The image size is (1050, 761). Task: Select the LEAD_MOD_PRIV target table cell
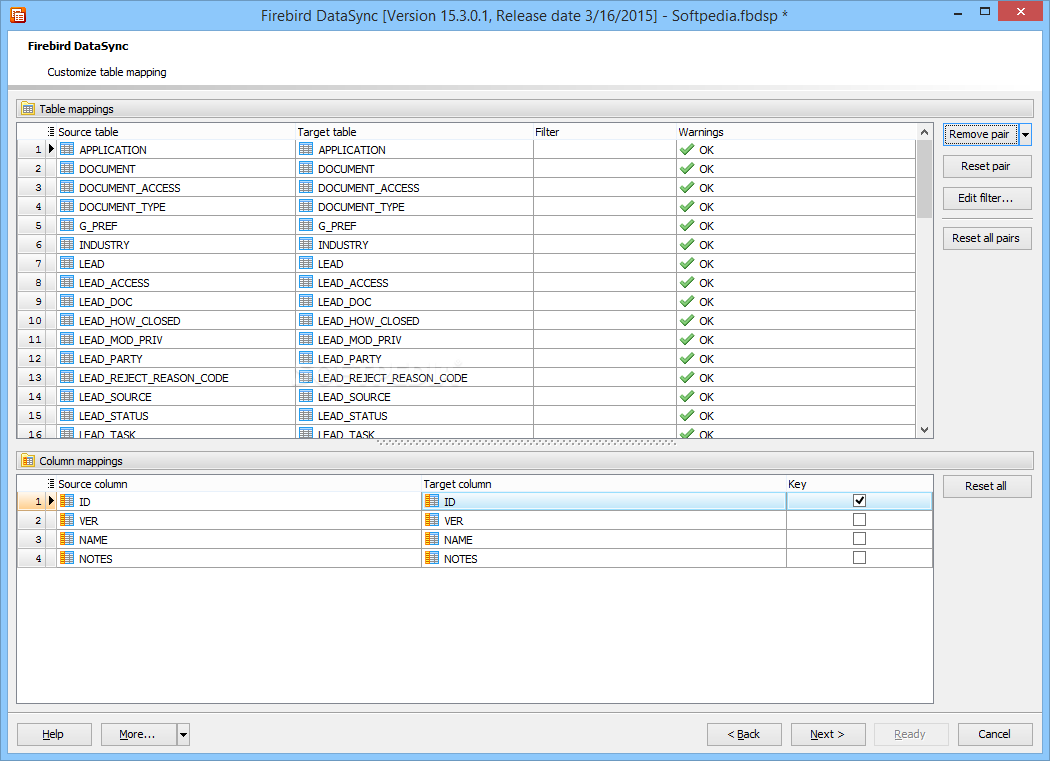(x=414, y=340)
